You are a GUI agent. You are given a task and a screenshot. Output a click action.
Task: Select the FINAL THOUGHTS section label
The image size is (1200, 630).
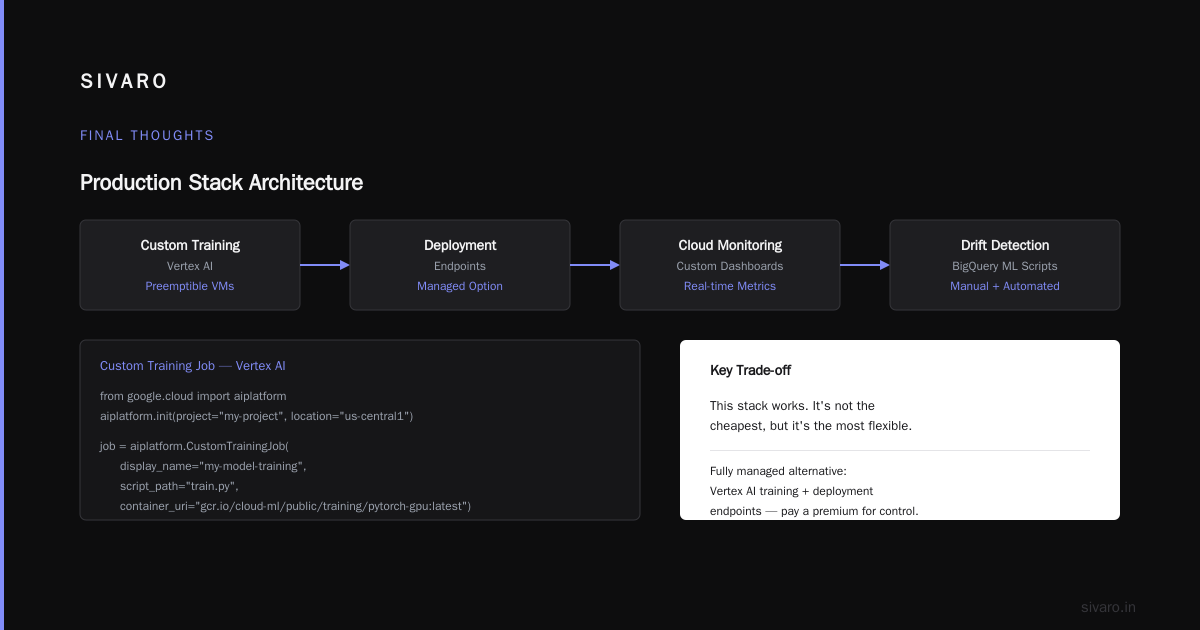pyautogui.click(x=147, y=135)
